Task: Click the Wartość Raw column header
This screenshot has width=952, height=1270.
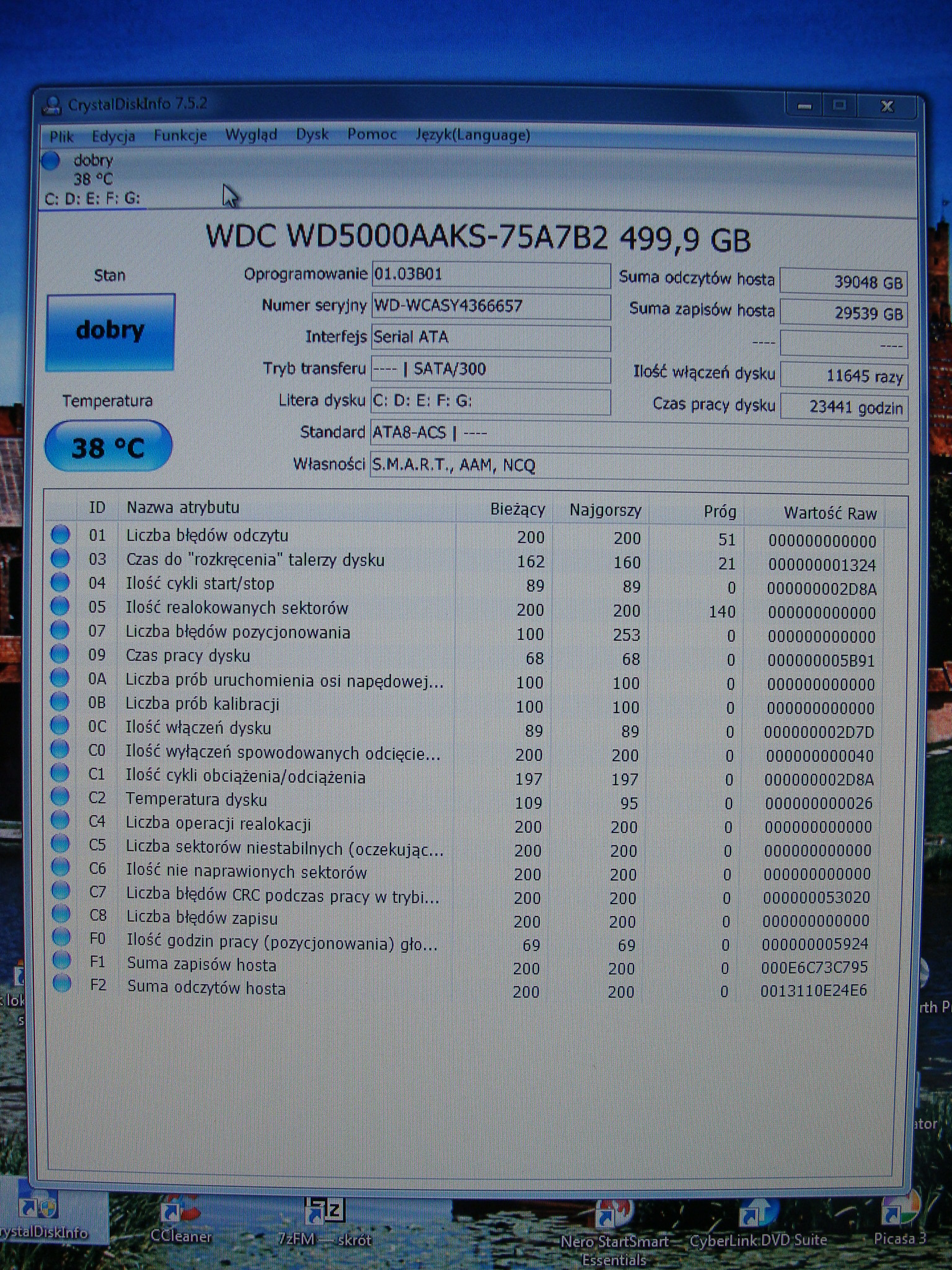Action: pyautogui.click(x=830, y=513)
